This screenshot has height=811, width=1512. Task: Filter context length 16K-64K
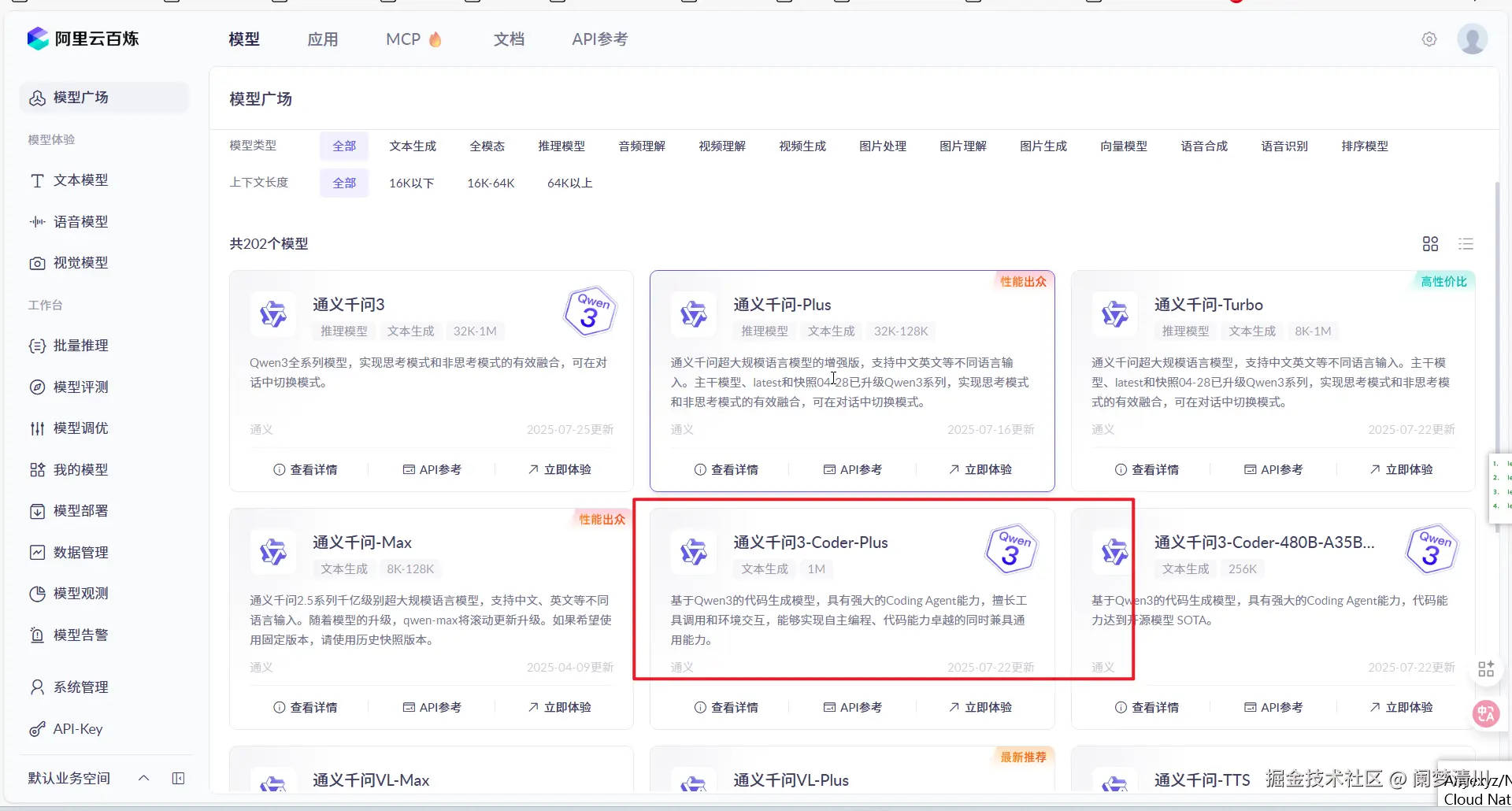491,183
